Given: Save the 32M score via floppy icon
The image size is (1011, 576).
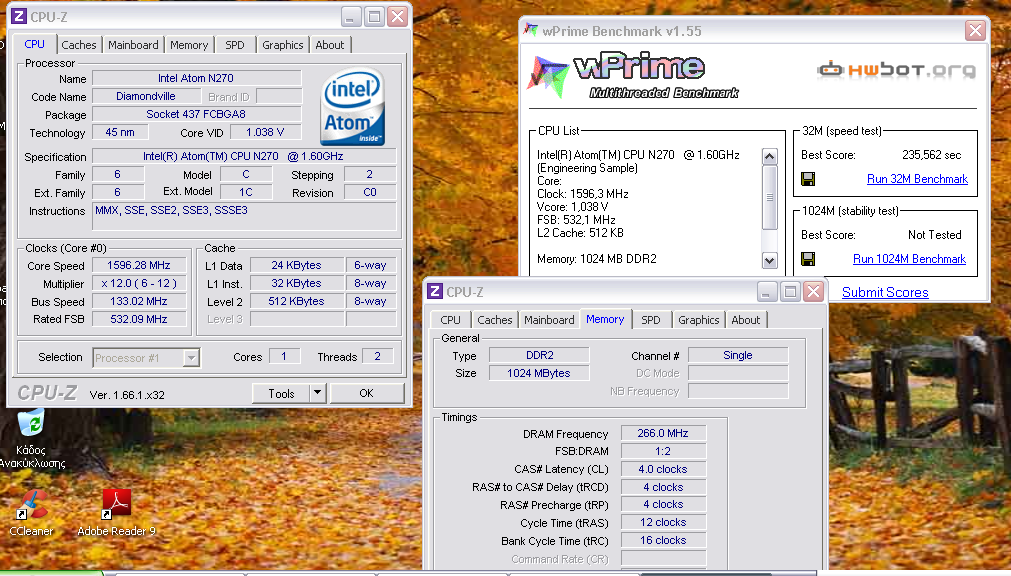Looking at the screenshot, I should pos(808,179).
